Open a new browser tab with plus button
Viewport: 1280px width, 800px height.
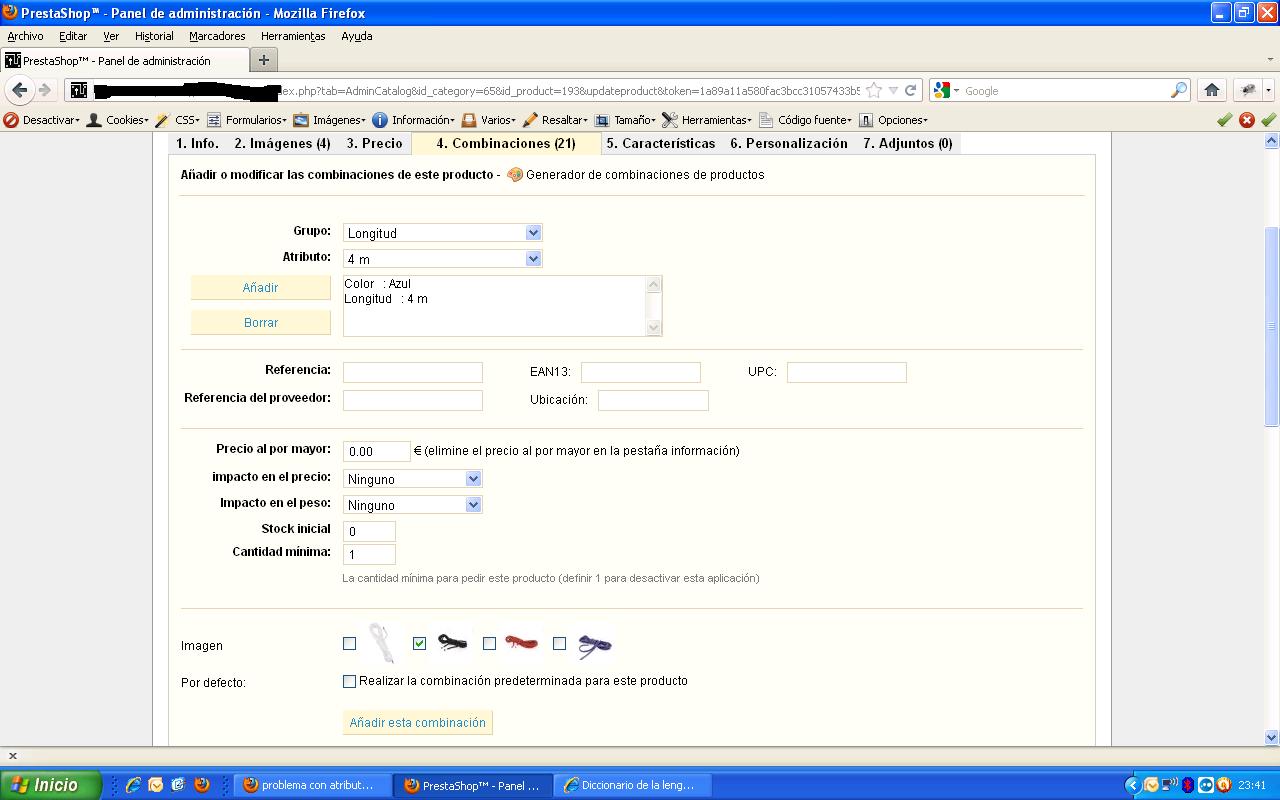coord(264,60)
